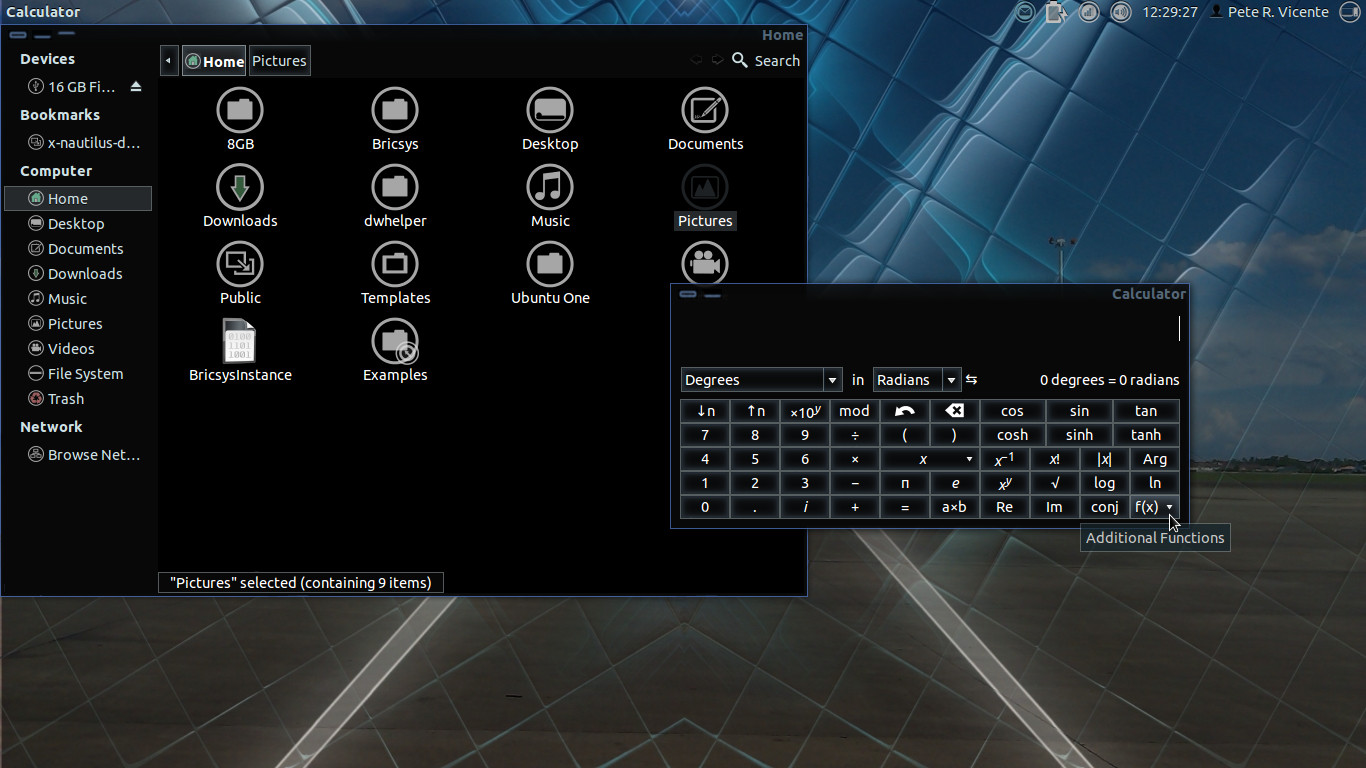Select the Templates folder icon
Screen dimensions: 1366x768
pos(395,264)
